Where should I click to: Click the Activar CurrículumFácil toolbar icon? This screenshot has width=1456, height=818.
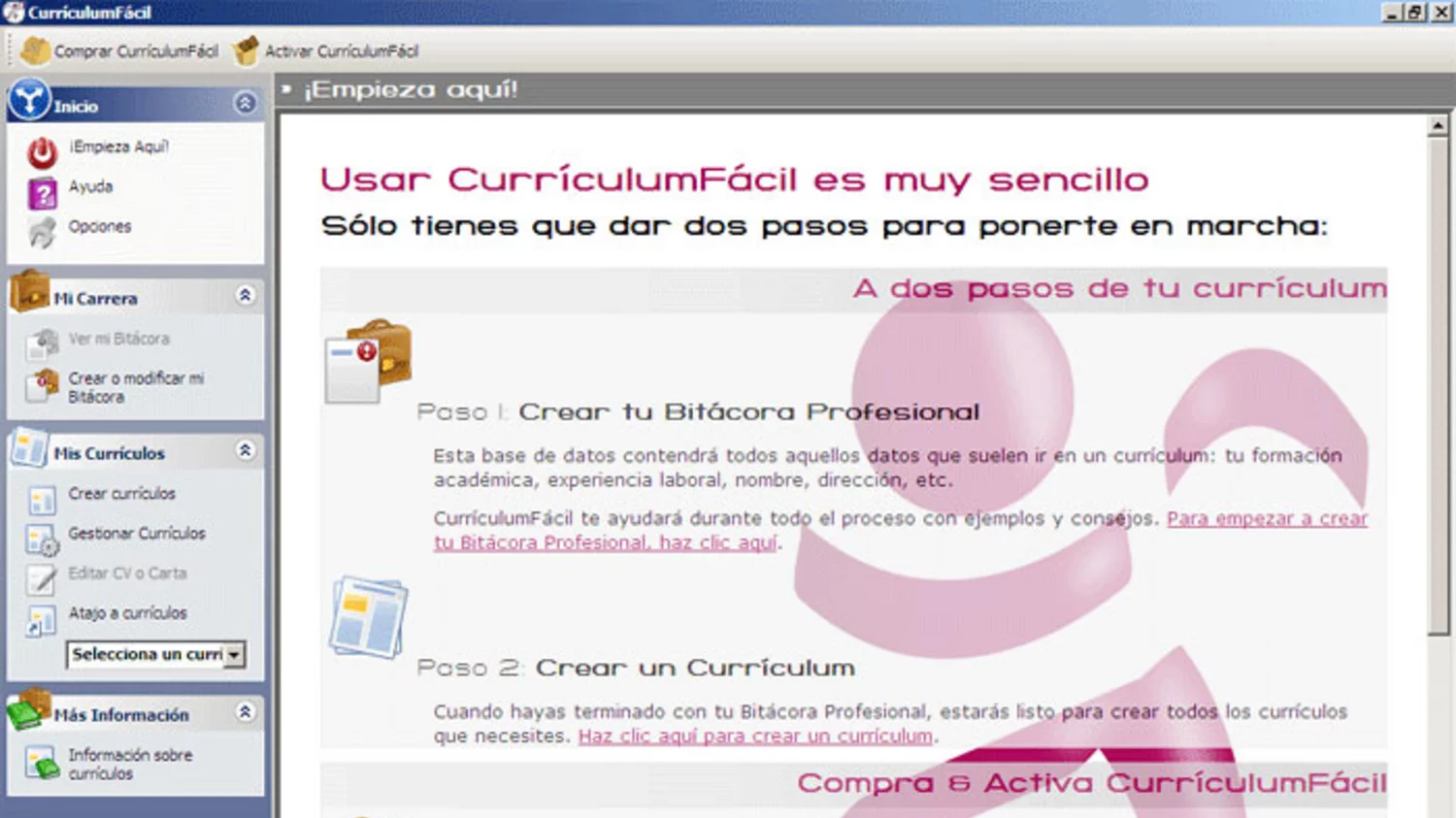coord(247,50)
